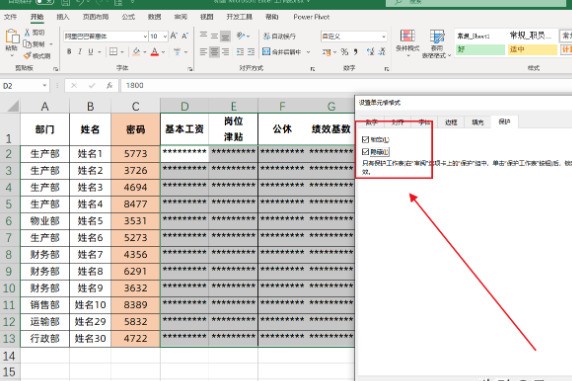572x381 pixels.
Task: Toggle the AutoSave switch in the title bar
Action: pyautogui.click(x=45, y=2)
